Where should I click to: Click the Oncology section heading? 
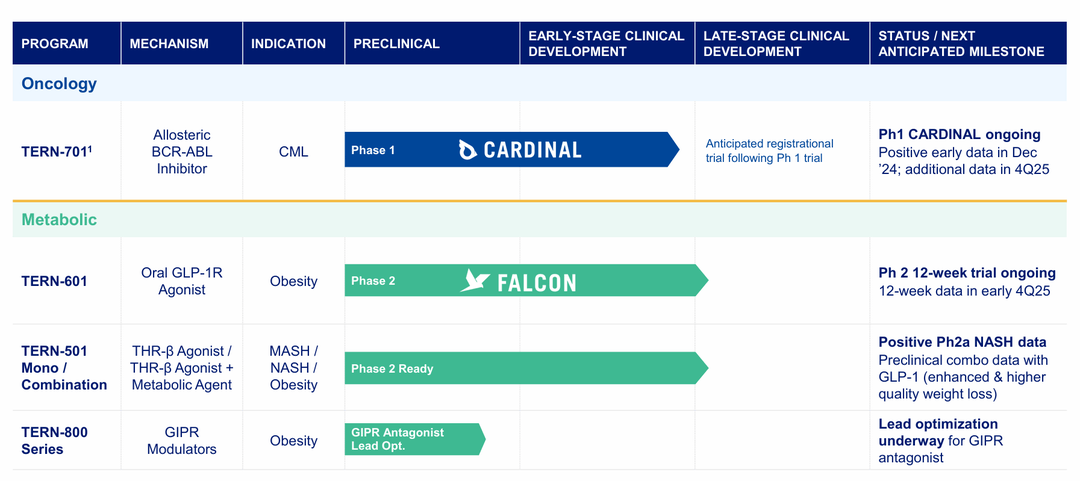tap(60, 84)
